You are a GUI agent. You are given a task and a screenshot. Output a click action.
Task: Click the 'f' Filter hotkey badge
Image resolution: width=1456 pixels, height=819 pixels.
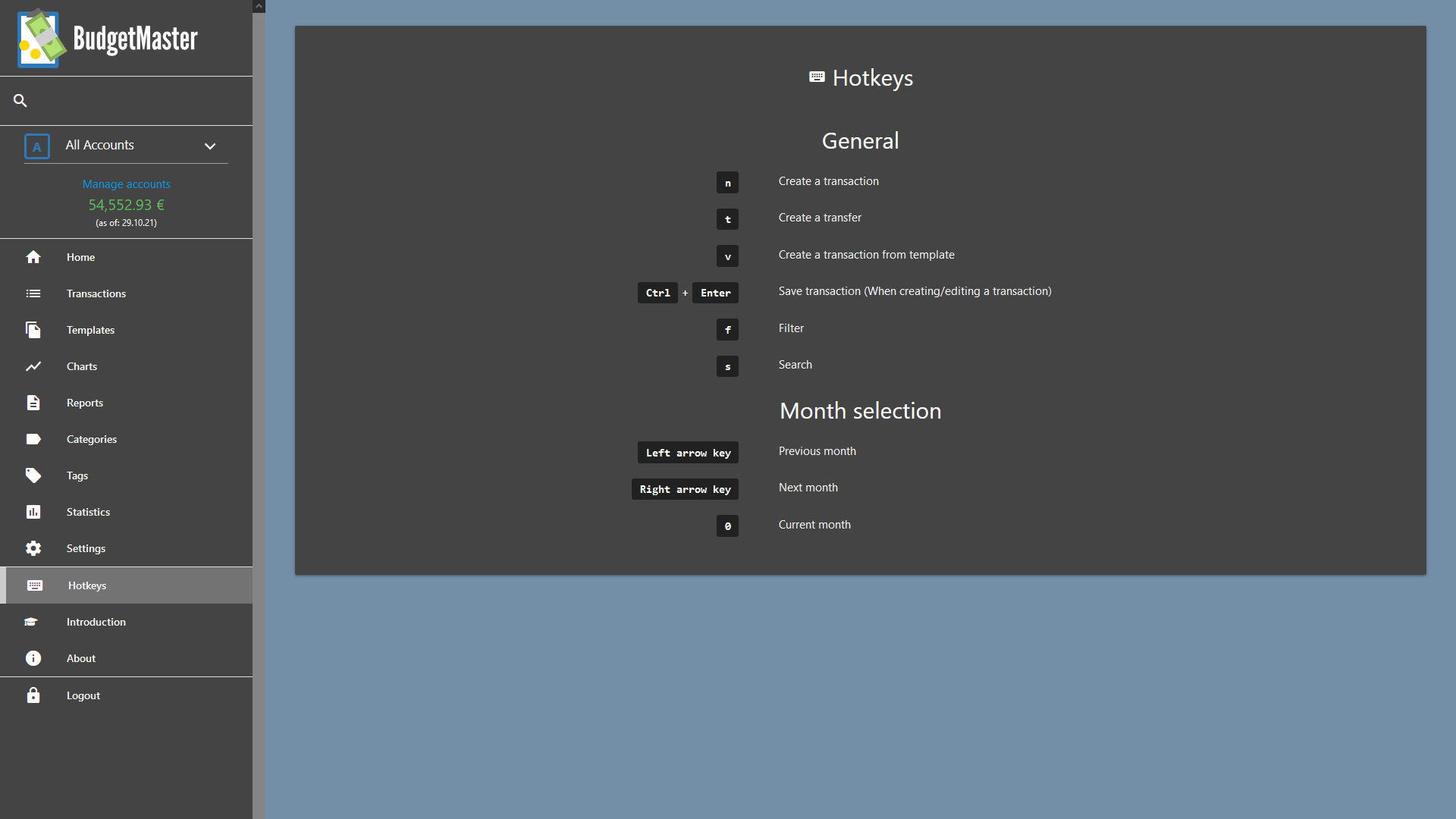coord(727,329)
